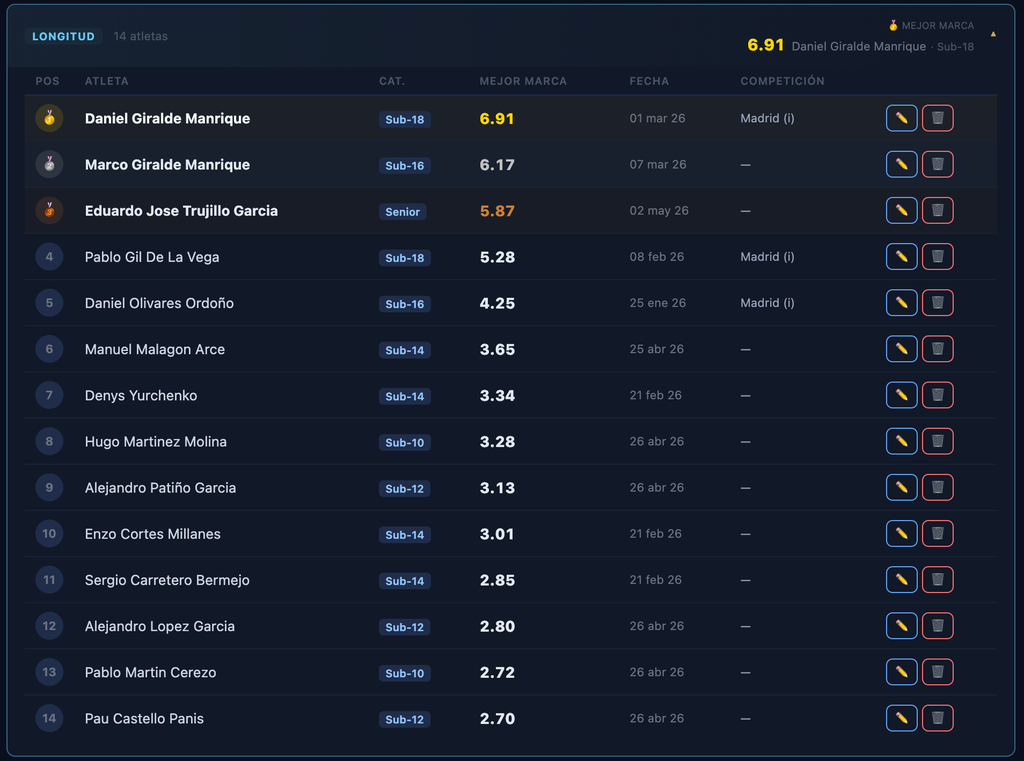Screen dimensions: 1024x761
Task: Delete Pablo Gil De La Vega's row
Action: tap(937, 257)
